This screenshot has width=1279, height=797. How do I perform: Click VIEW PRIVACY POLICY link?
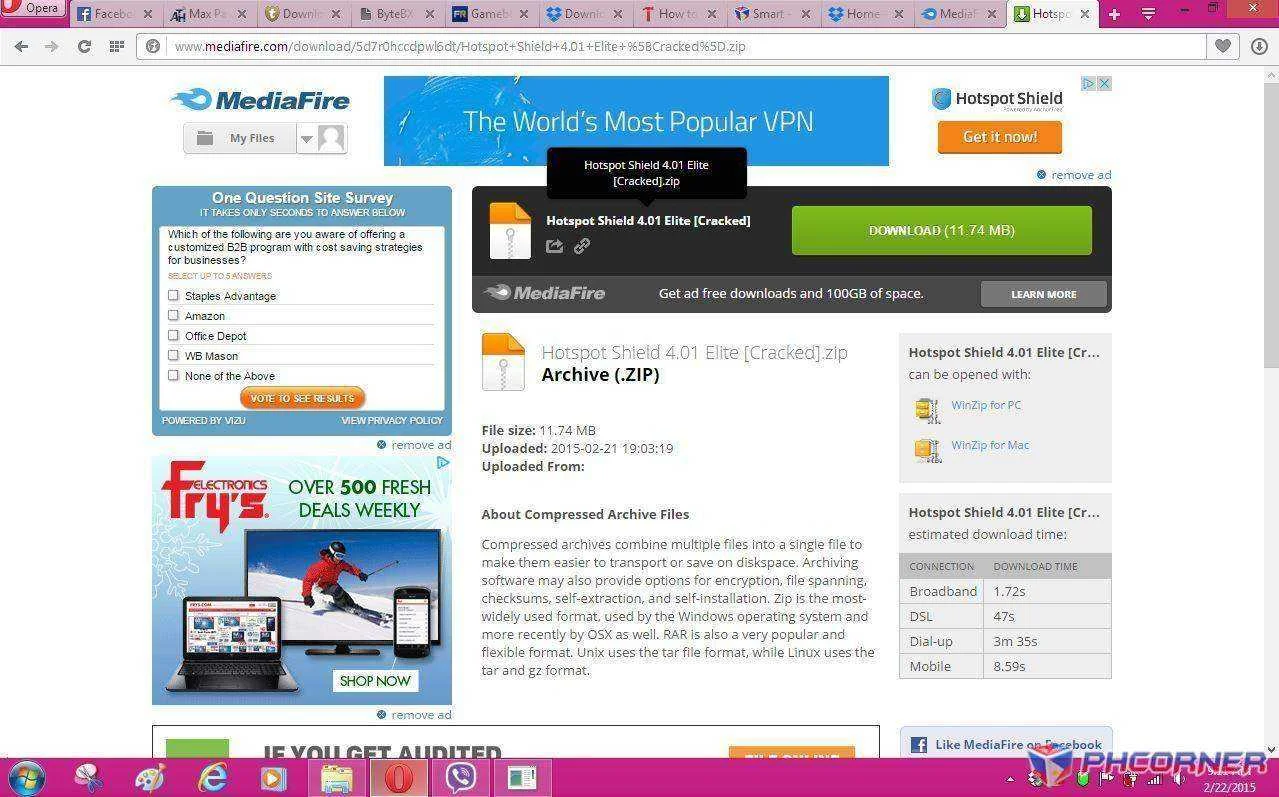392,421
